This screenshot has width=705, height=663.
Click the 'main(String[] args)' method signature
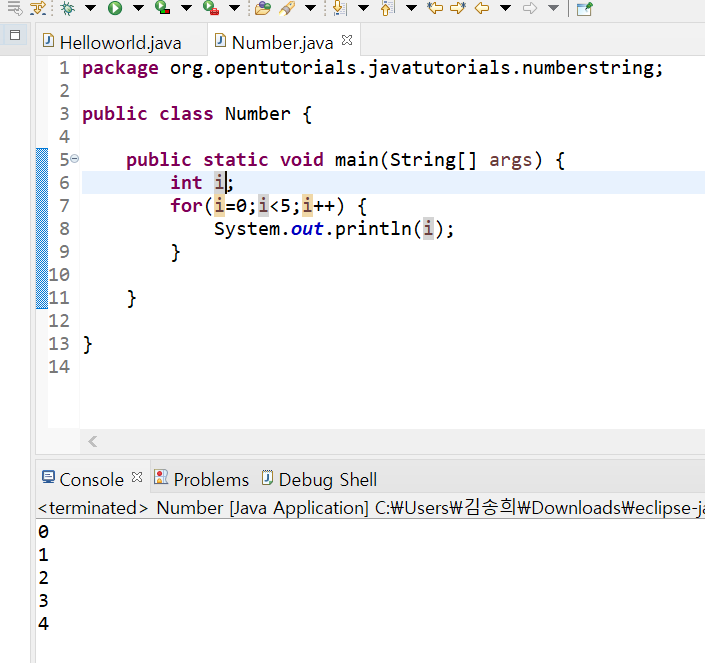tap(438, 160)
